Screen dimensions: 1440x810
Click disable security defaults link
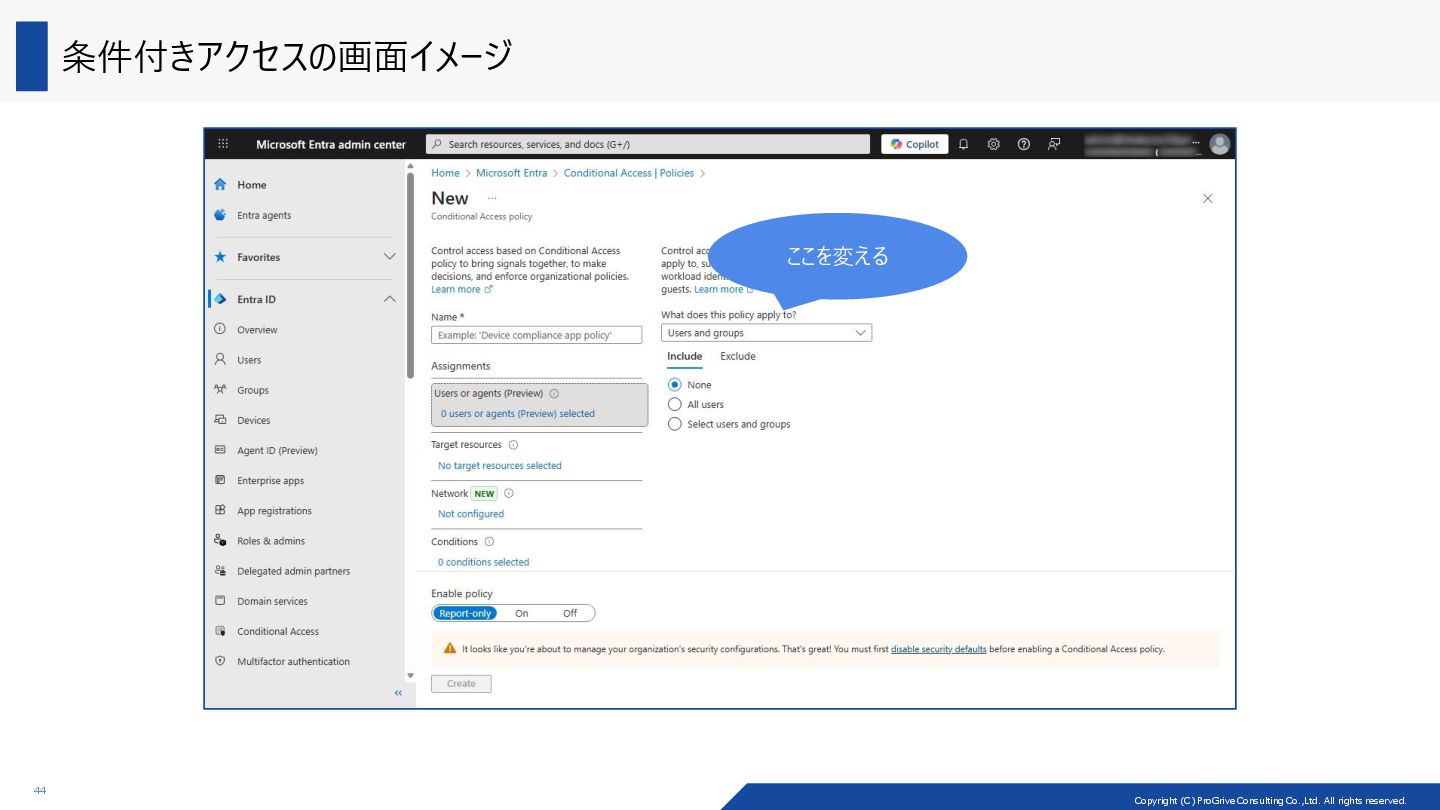(938, 649)
